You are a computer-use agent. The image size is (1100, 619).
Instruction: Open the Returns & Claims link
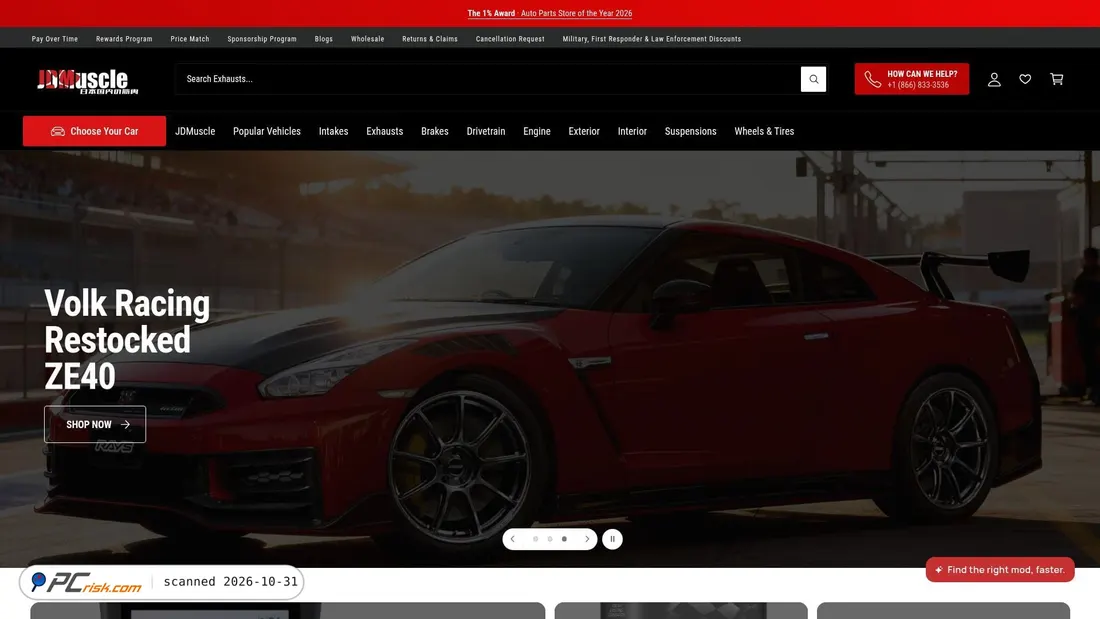tap(429, 39)
